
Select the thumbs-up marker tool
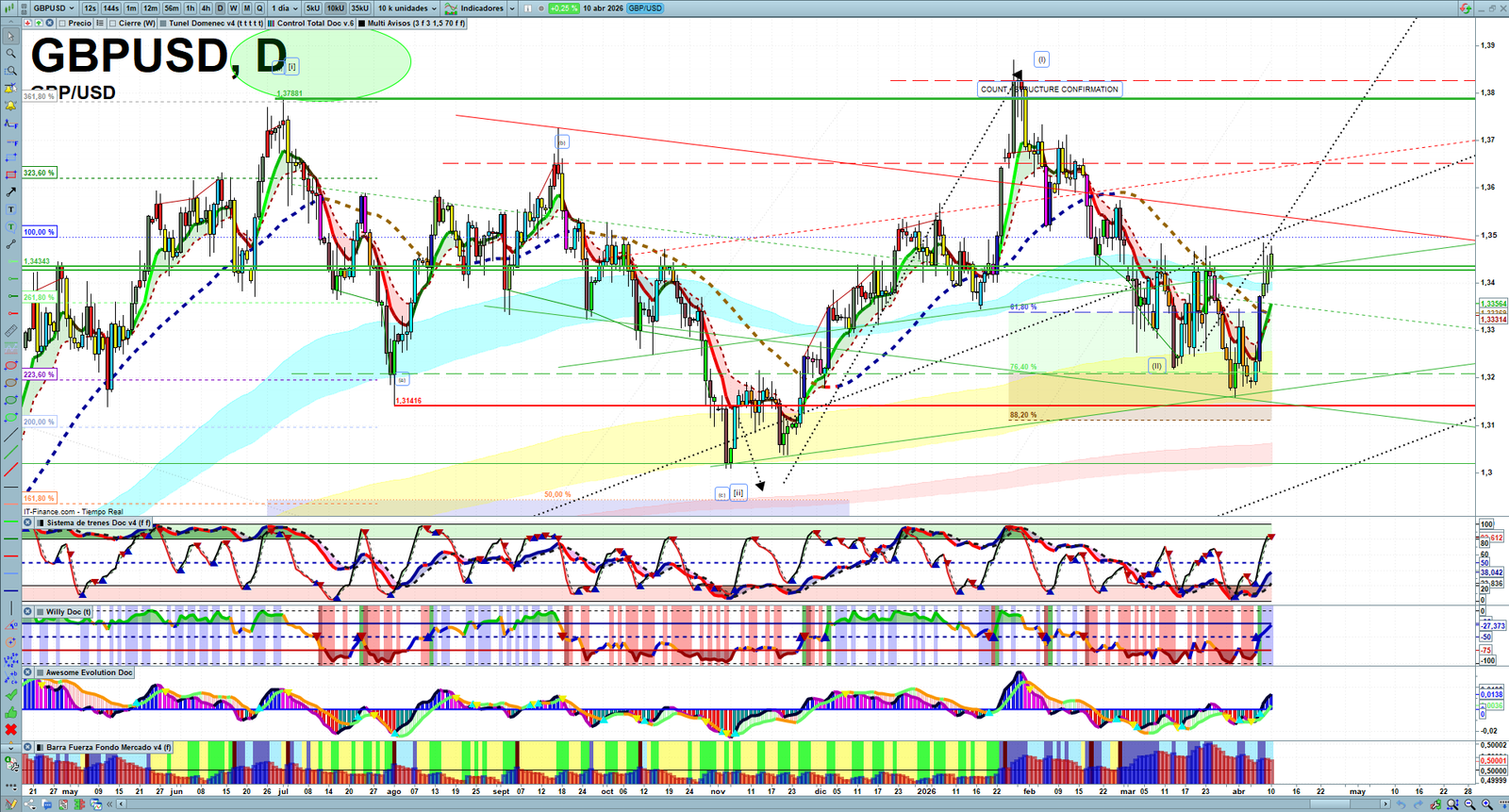pyautogui.click(x=10, y=712)
